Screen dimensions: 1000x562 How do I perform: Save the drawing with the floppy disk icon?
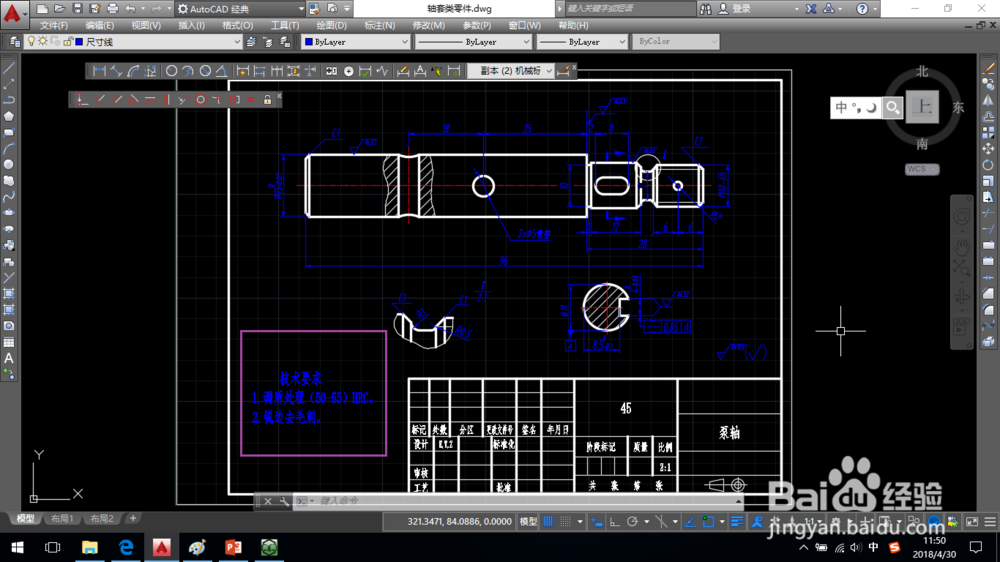pyautogui.click(x=77, y=8)
